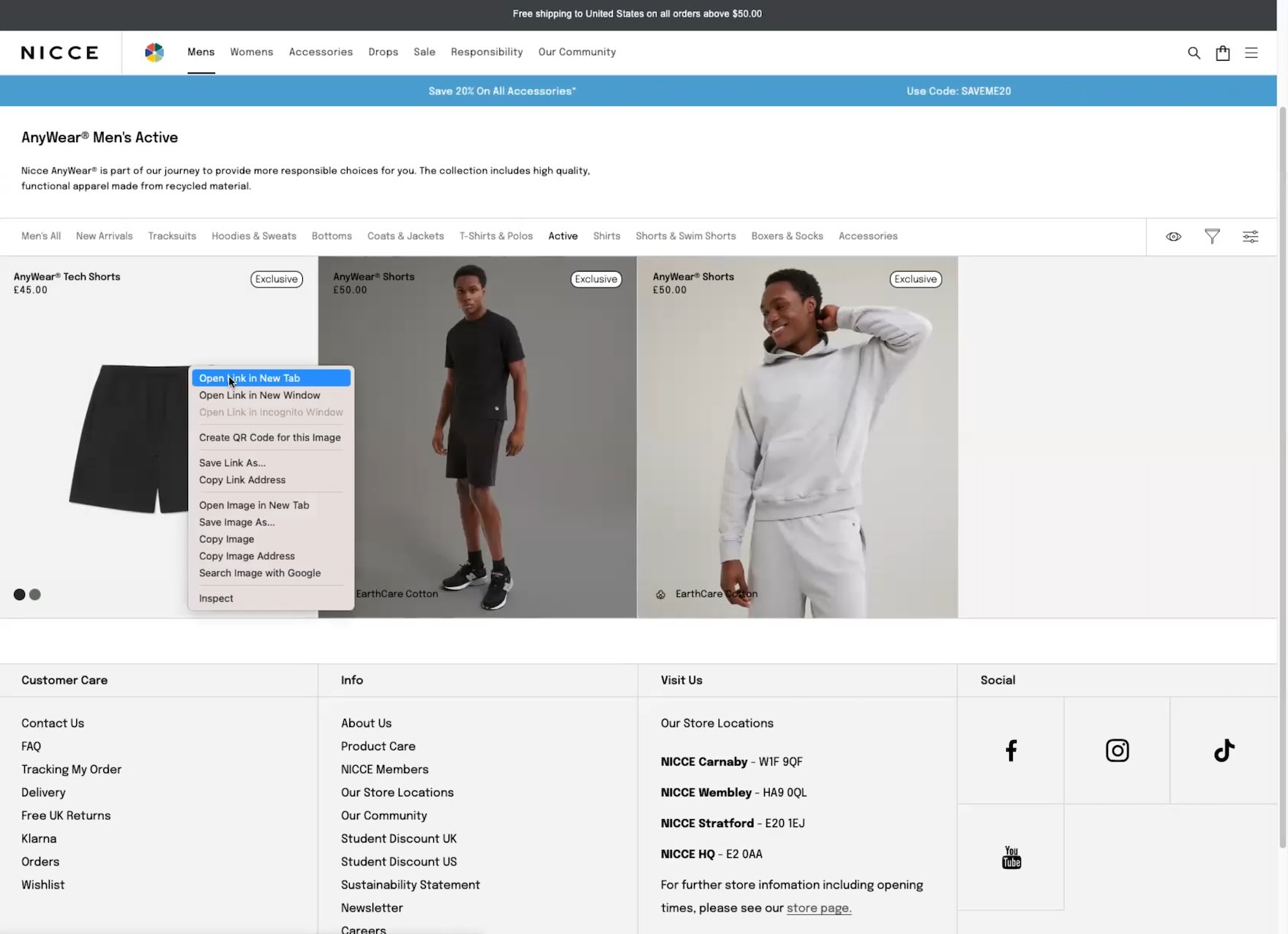The width and height of the screenshot is (1288, 934).
Task: Open the hamburger menu icon
Action: tap(1251, 53)
